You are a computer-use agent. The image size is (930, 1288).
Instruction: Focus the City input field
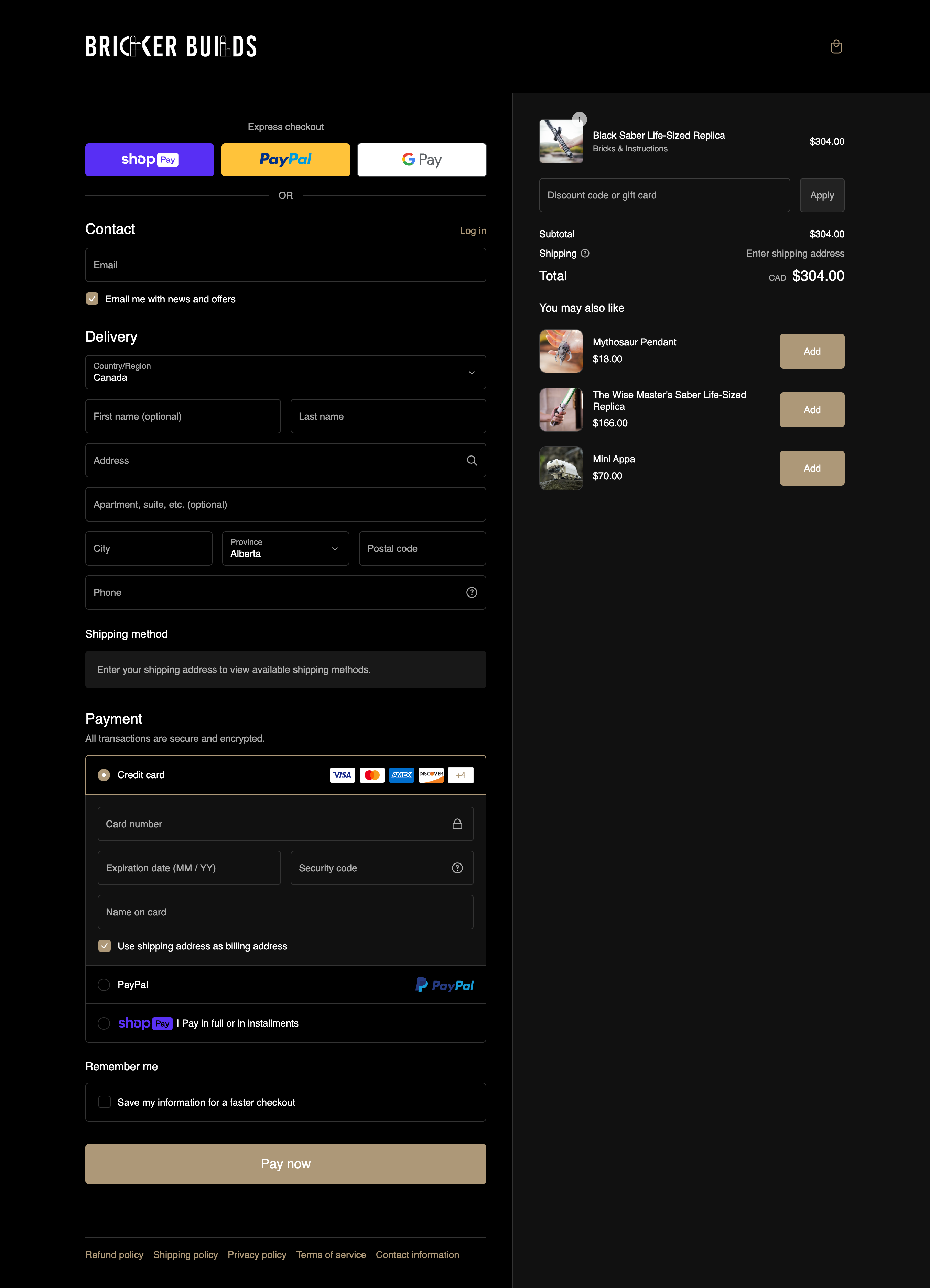pos(149,549)
